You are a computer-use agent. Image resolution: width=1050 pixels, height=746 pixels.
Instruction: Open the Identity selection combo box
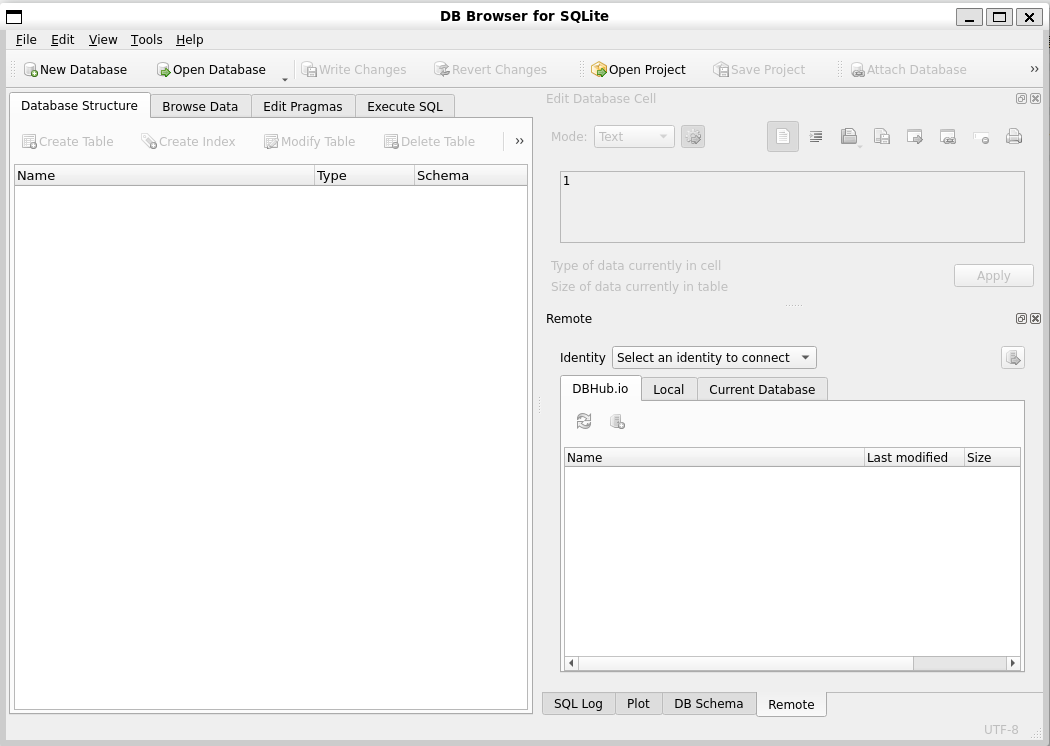pyautogui.click(x=713, y=357)
